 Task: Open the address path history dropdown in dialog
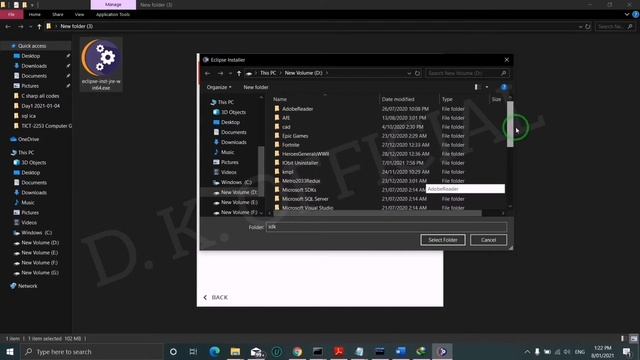click(409, 73)
